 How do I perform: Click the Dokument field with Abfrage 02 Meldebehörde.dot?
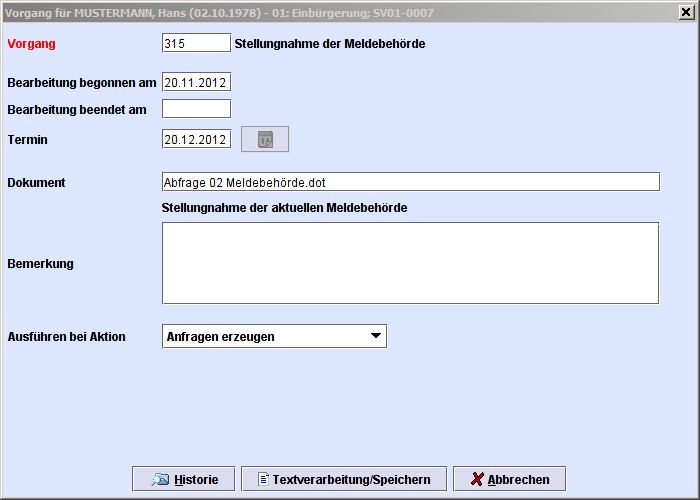410,182
